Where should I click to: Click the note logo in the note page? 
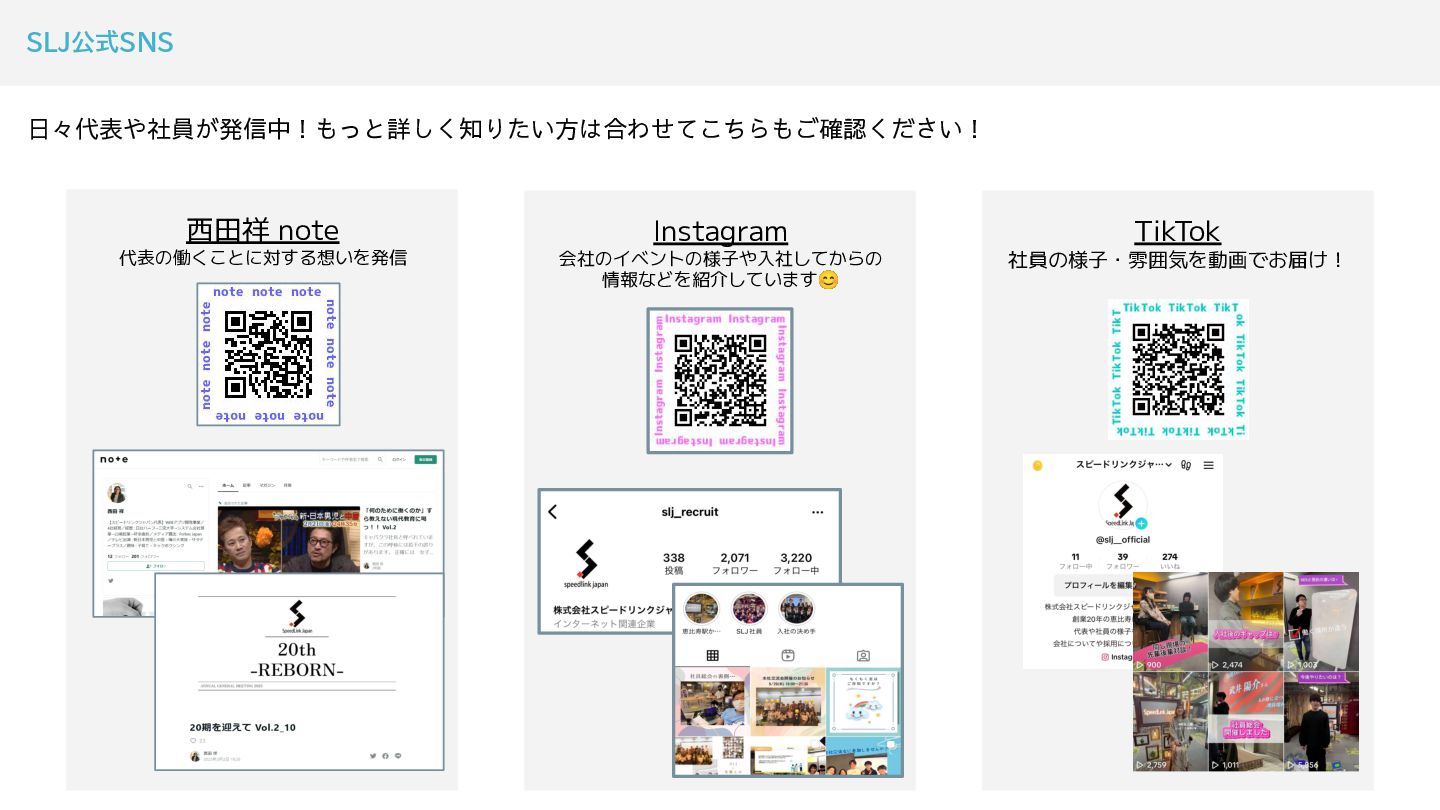click(114, 459)
